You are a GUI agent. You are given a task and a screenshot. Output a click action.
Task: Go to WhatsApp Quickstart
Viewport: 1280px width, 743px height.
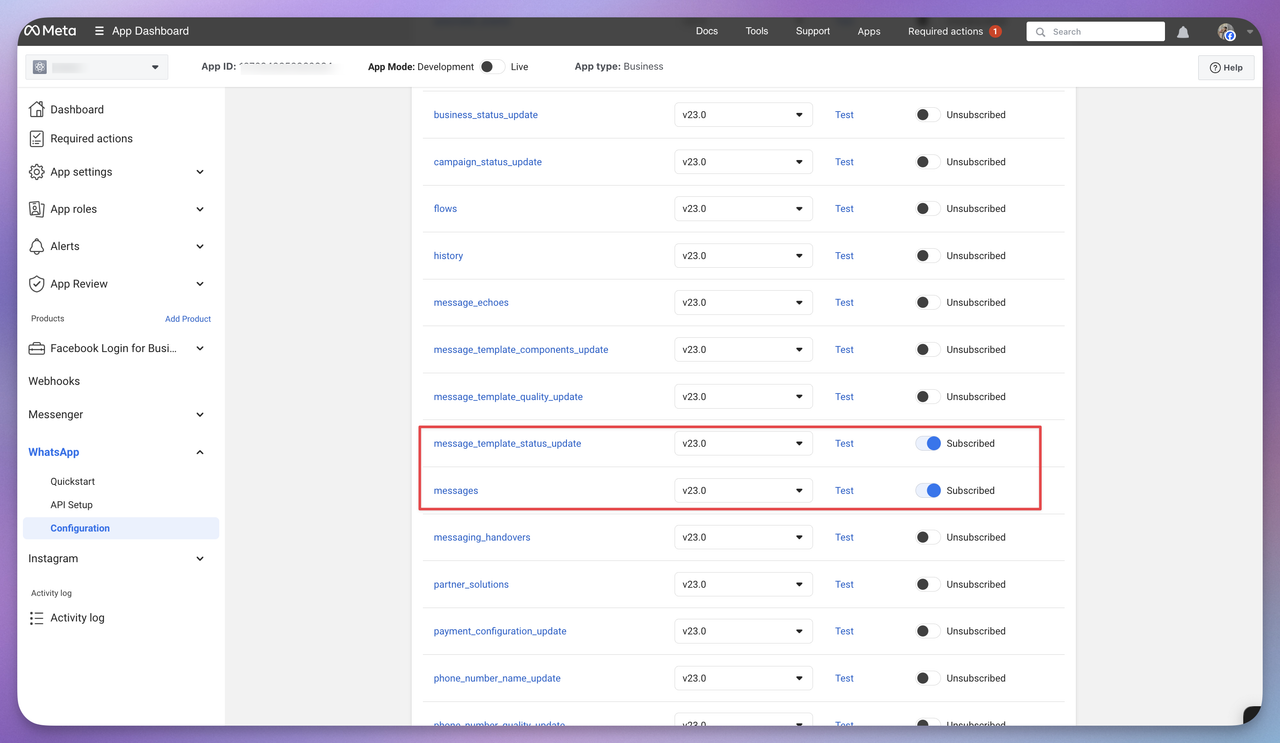click(x=73, y=481)
